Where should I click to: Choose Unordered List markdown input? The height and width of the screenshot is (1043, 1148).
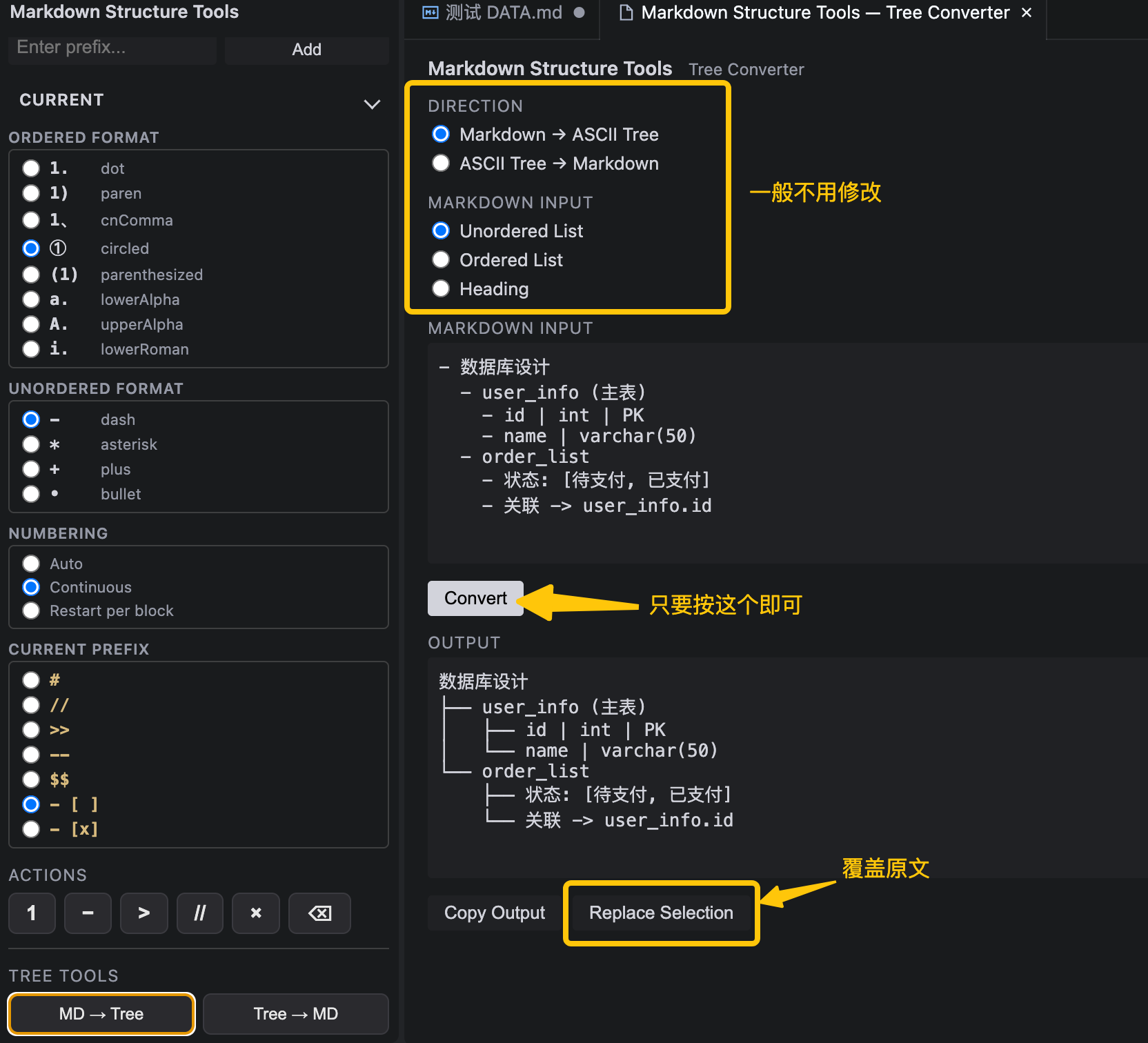(441, 230)
